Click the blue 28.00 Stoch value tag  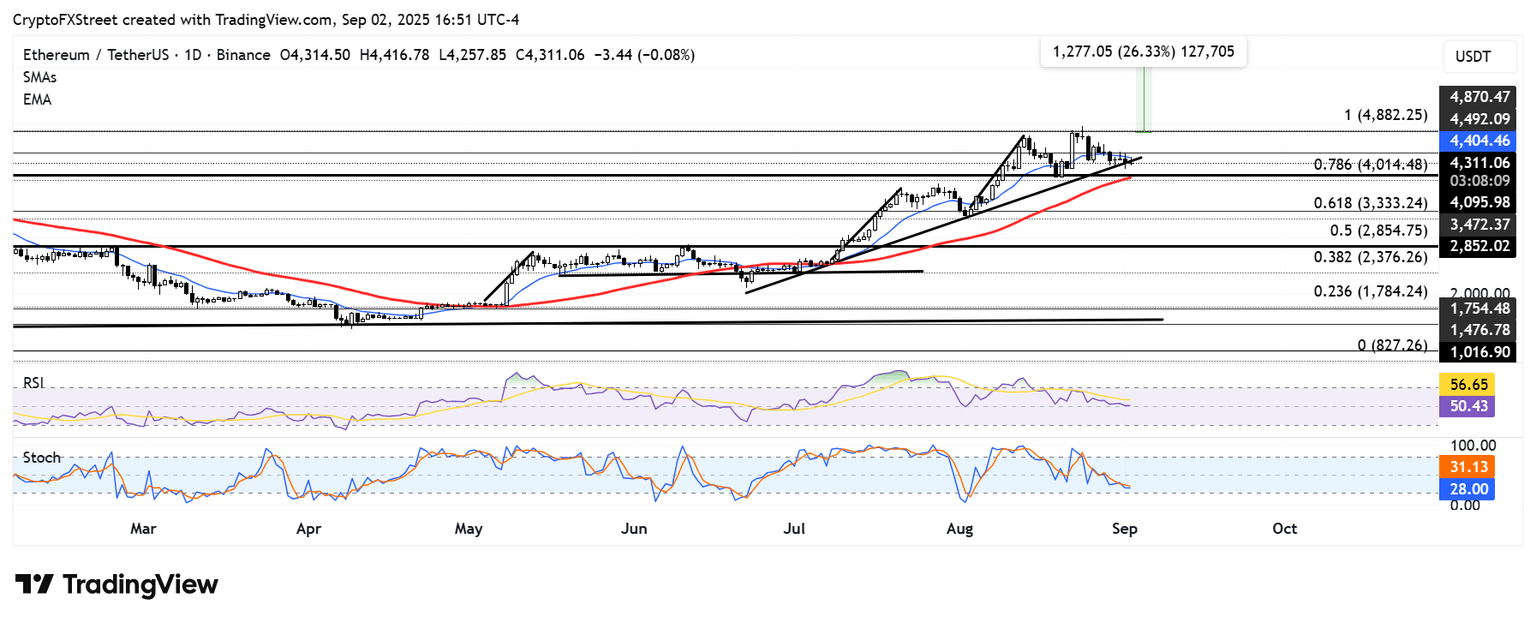1476,488
